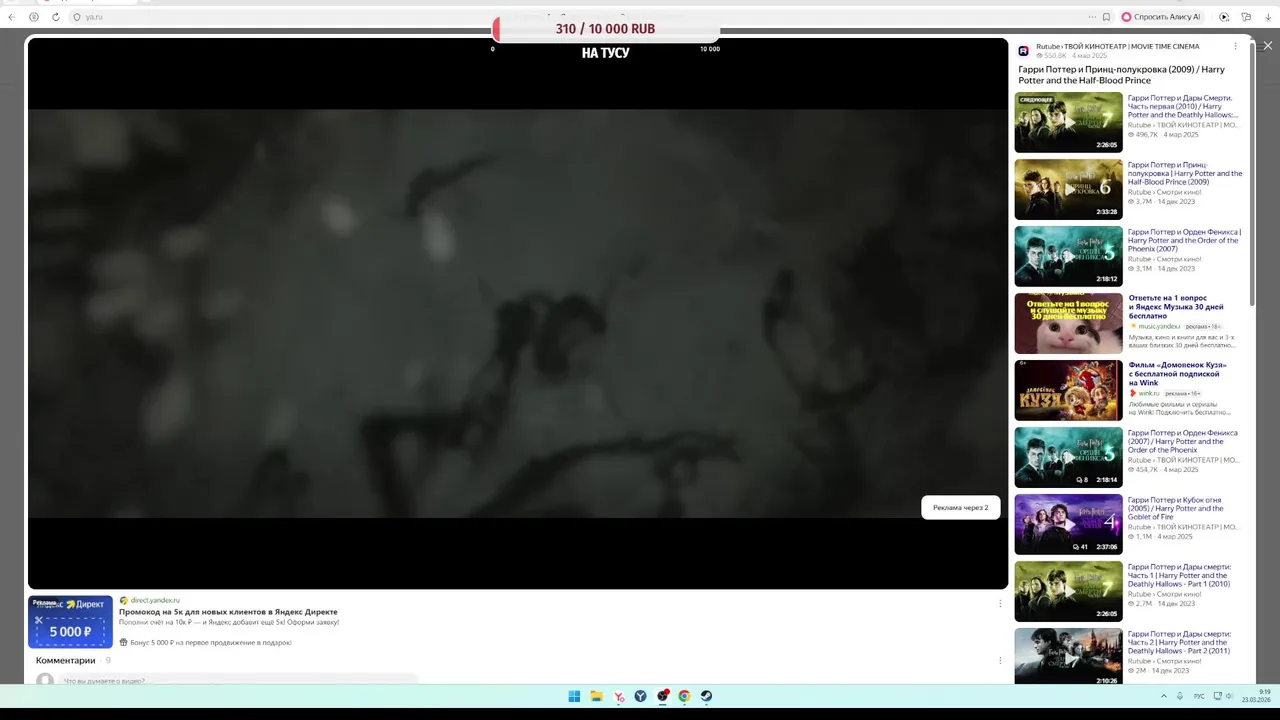Open the Директ ad three-dots menu
The height and width of the screenshot is (720, 1280).
1000,603
